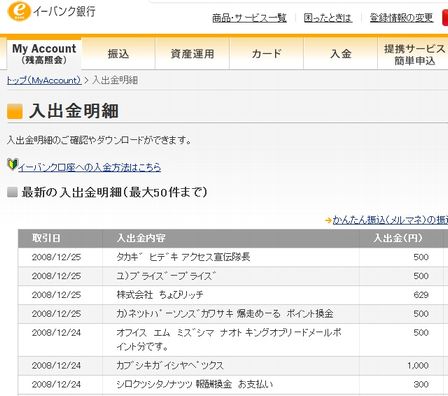The height and width of the screenshot is (396, 448).
Task: Follow the トップ(MyAccount) breadcrumb link
Action: click(44, 80)
